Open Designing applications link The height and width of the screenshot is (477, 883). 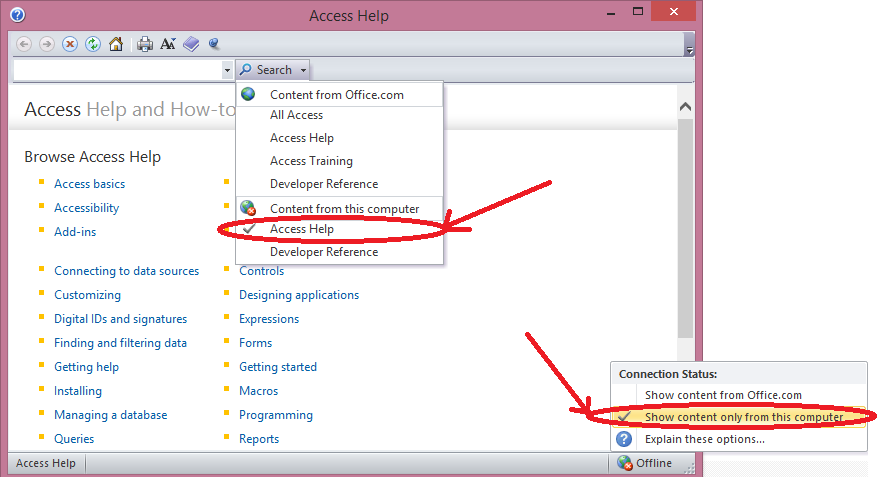[x=299, y=295]
